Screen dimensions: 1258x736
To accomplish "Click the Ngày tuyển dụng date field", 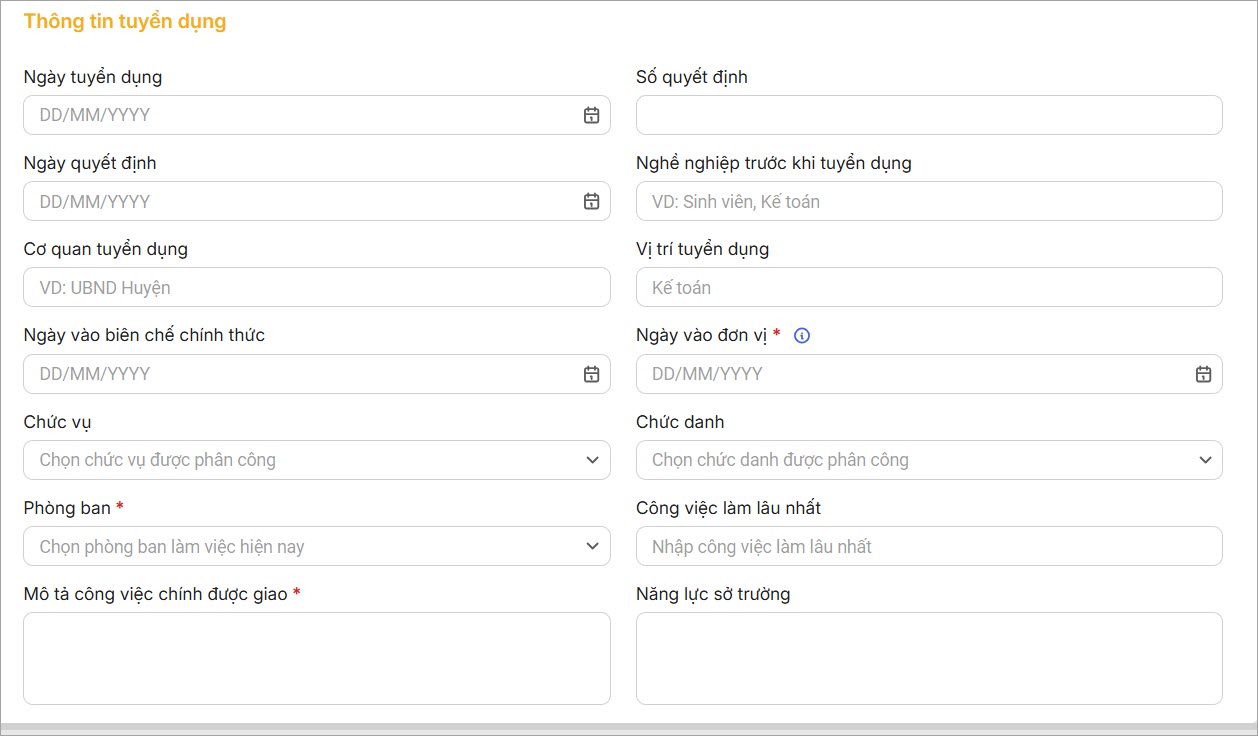I will (x=300, y=115).
